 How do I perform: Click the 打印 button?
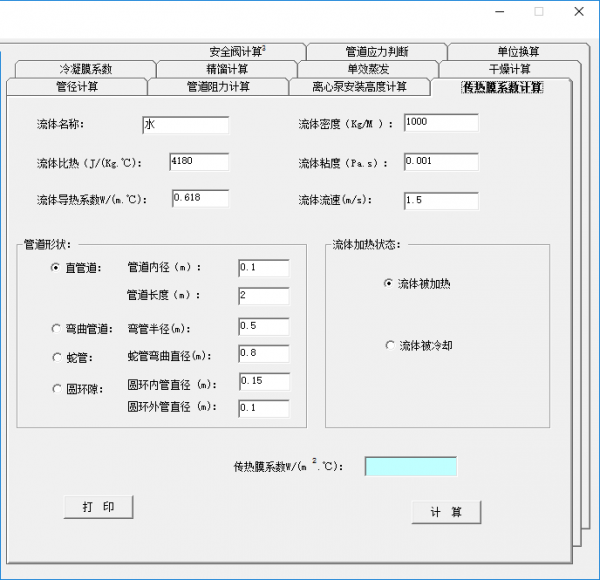pos(98,507)
